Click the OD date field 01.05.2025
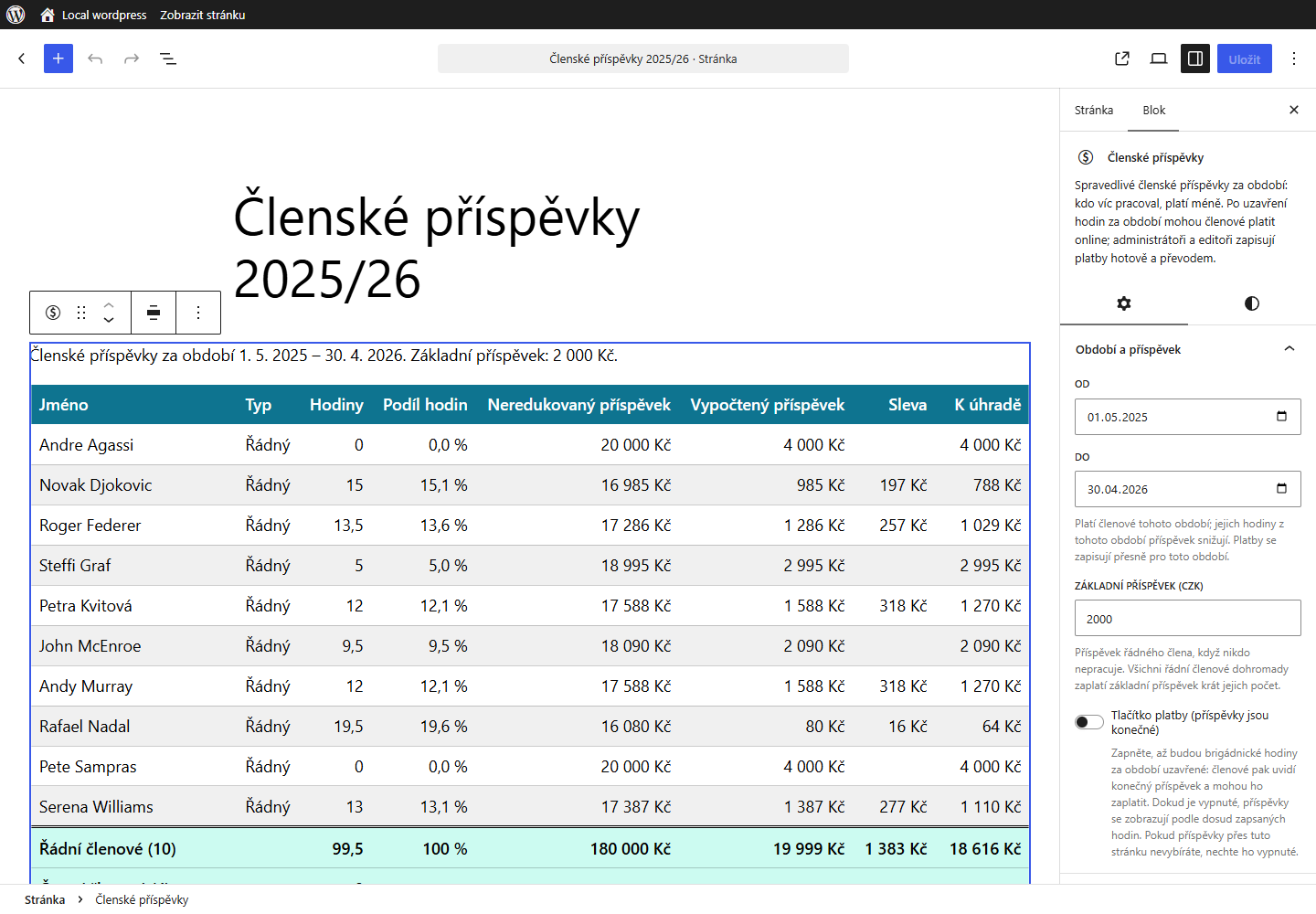Screen dimensions: 1316x914 point(1188,417)
